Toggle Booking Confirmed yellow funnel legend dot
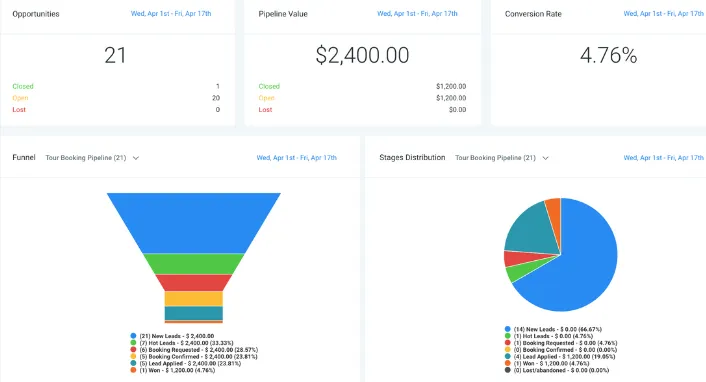Screen dimensions: 706x382 [x=133, y=356]
